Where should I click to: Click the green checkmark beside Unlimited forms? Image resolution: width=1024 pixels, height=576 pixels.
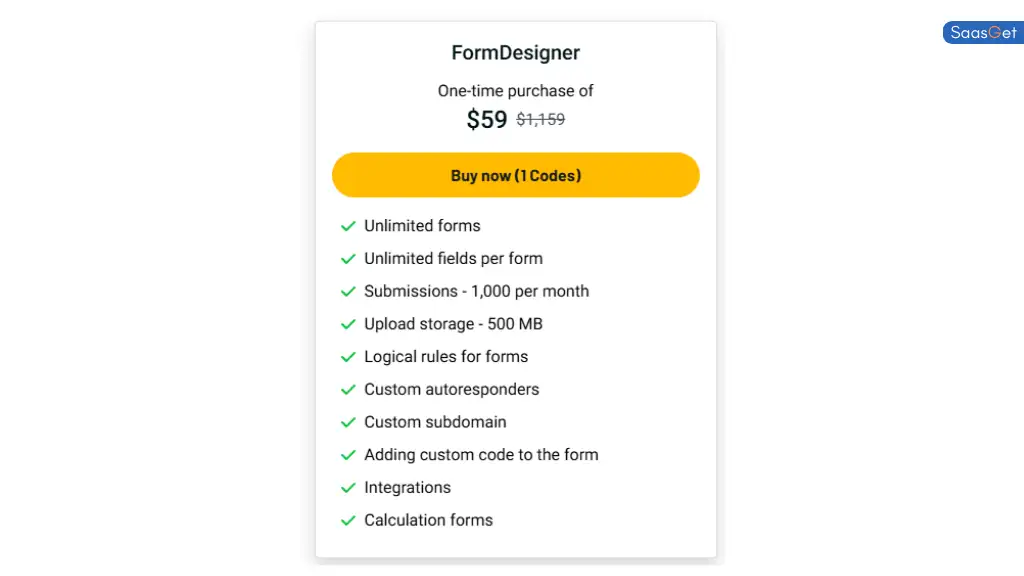pos(348,226)
